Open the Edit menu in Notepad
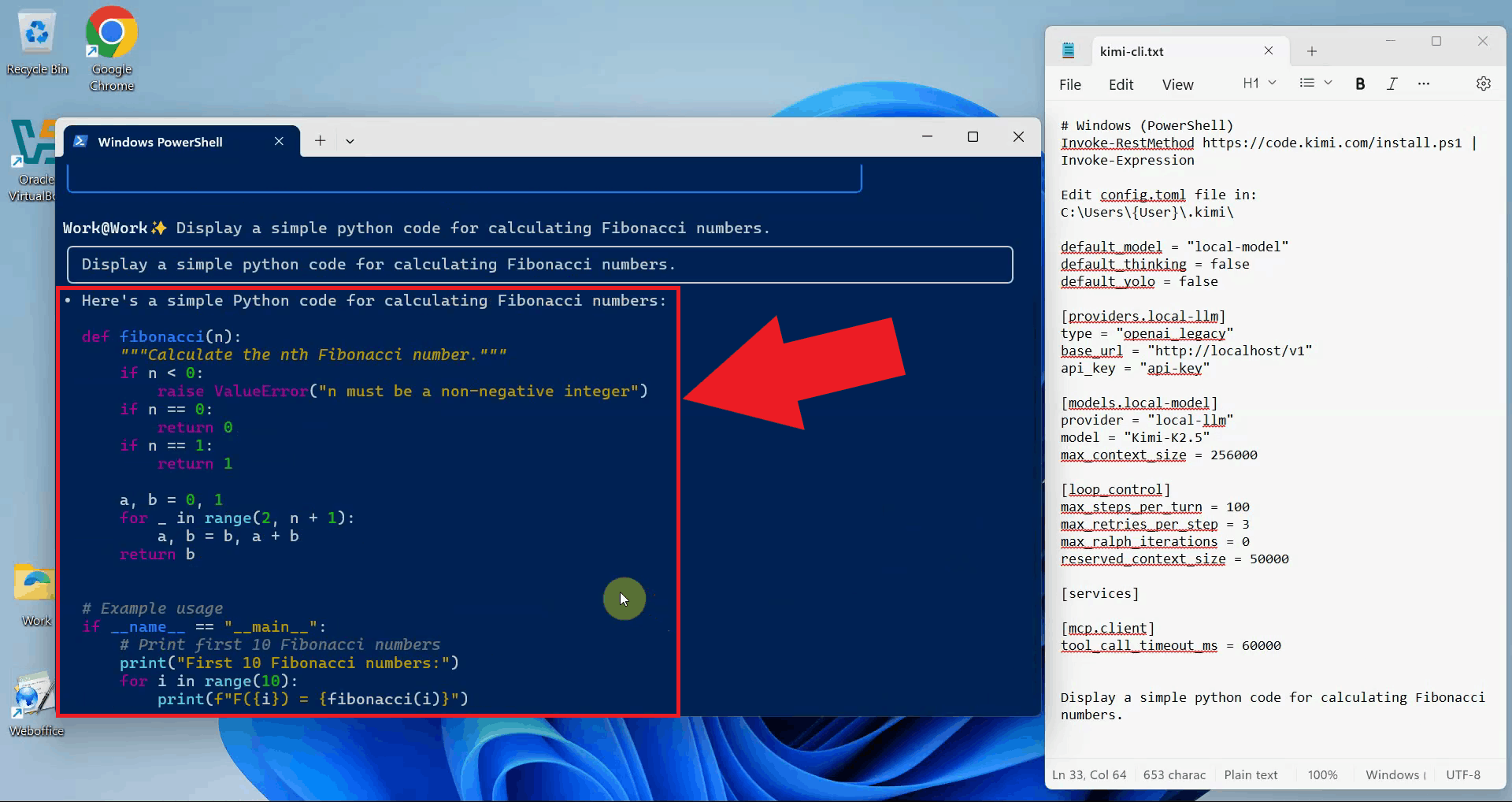 tap(1121, 85)
